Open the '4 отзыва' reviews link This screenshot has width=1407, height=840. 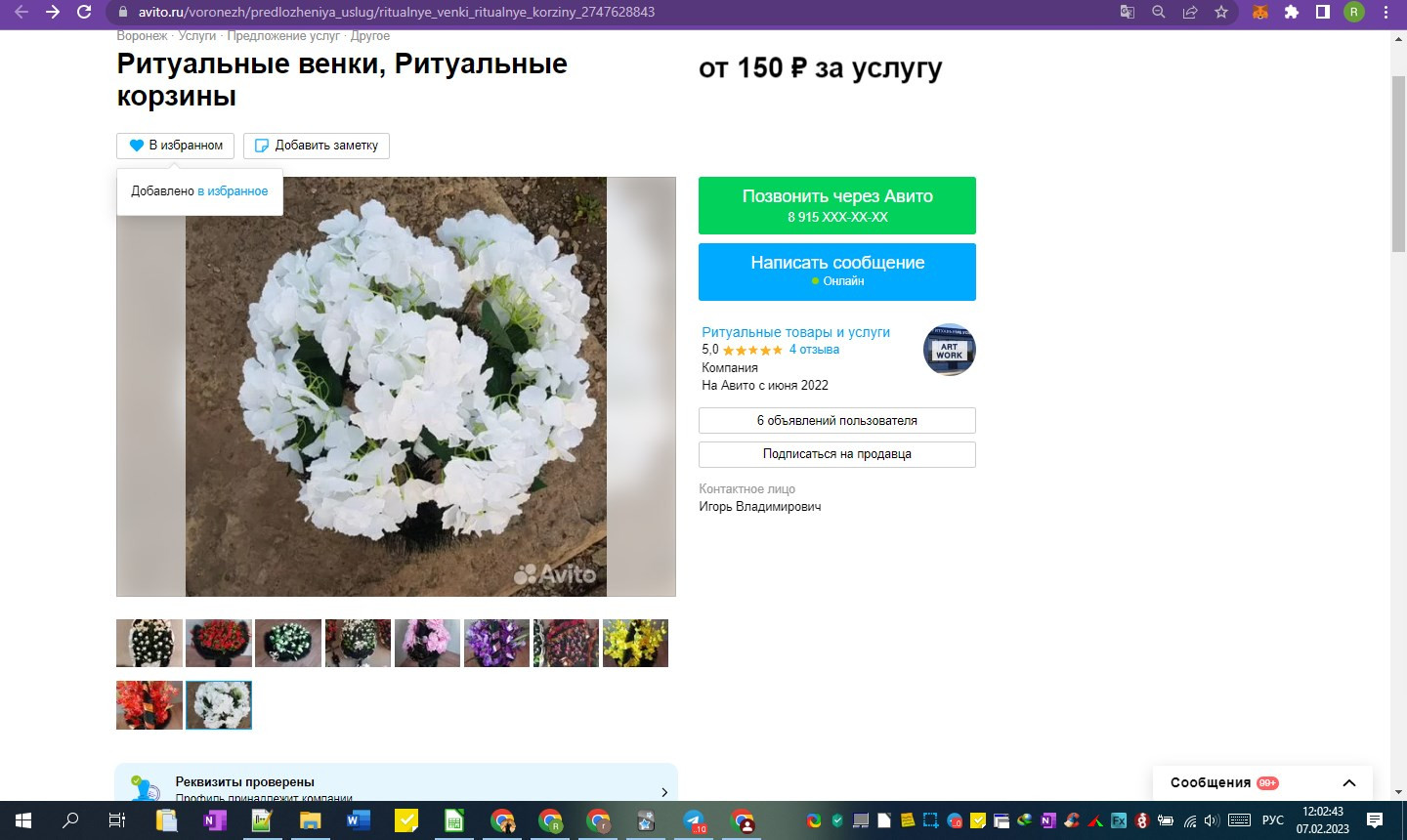click(x=814, y=350)
